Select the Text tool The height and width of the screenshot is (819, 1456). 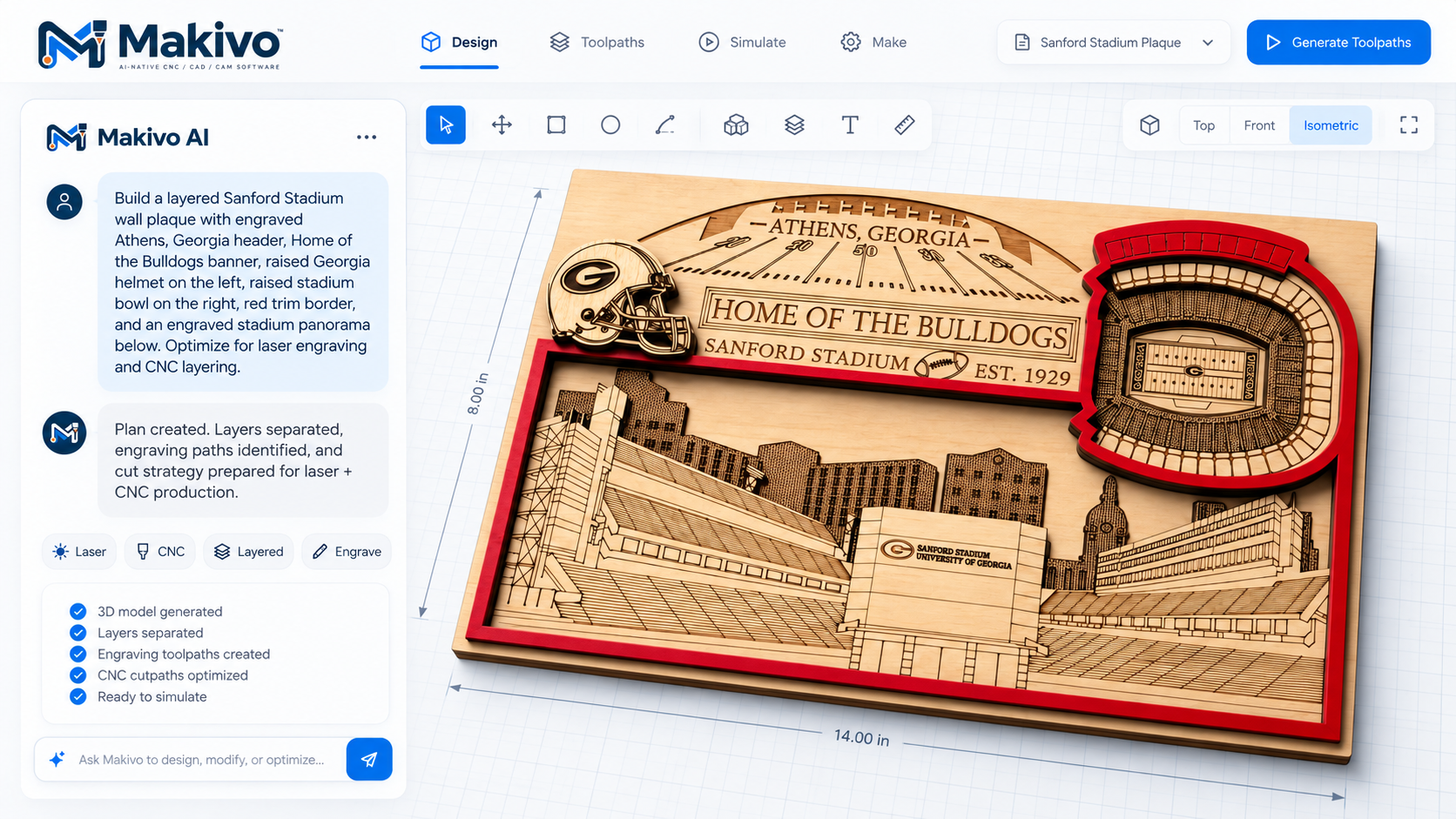pos(850,125)
